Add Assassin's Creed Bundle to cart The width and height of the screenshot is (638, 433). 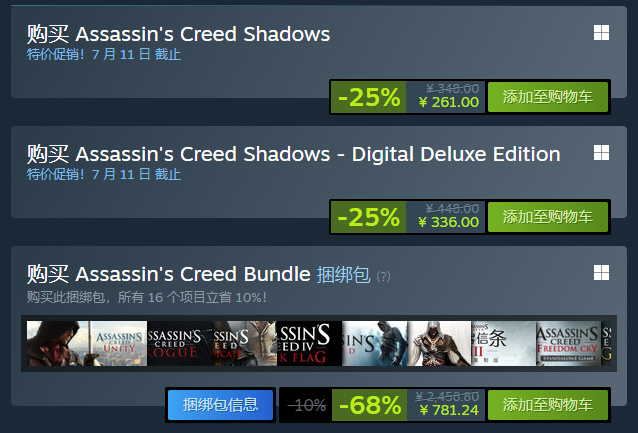click(547, 405)
